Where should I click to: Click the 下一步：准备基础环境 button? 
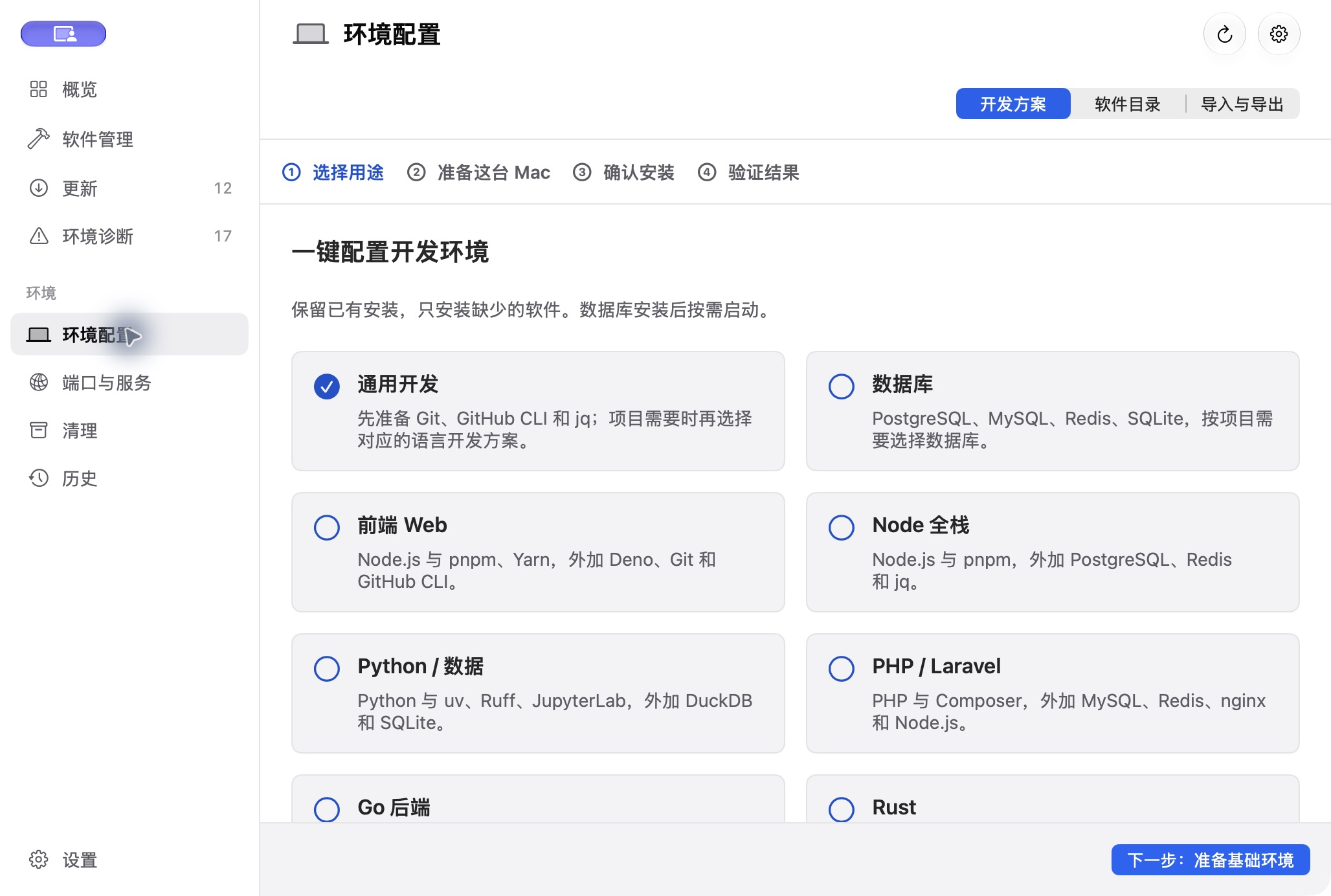1211,860
